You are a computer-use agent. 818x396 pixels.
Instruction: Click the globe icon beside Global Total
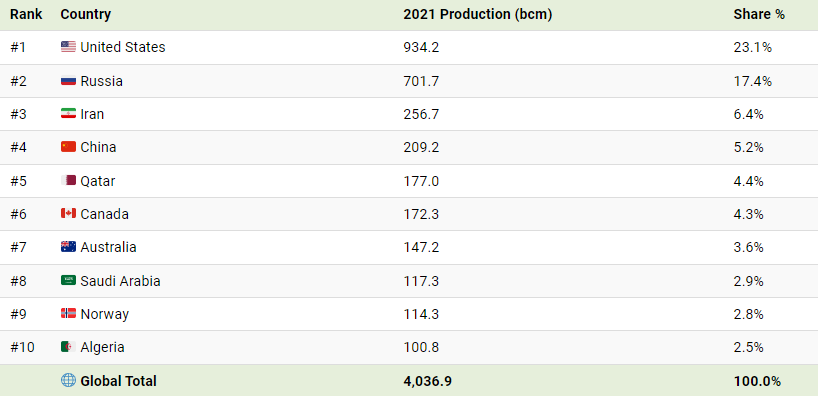[68, 380]
